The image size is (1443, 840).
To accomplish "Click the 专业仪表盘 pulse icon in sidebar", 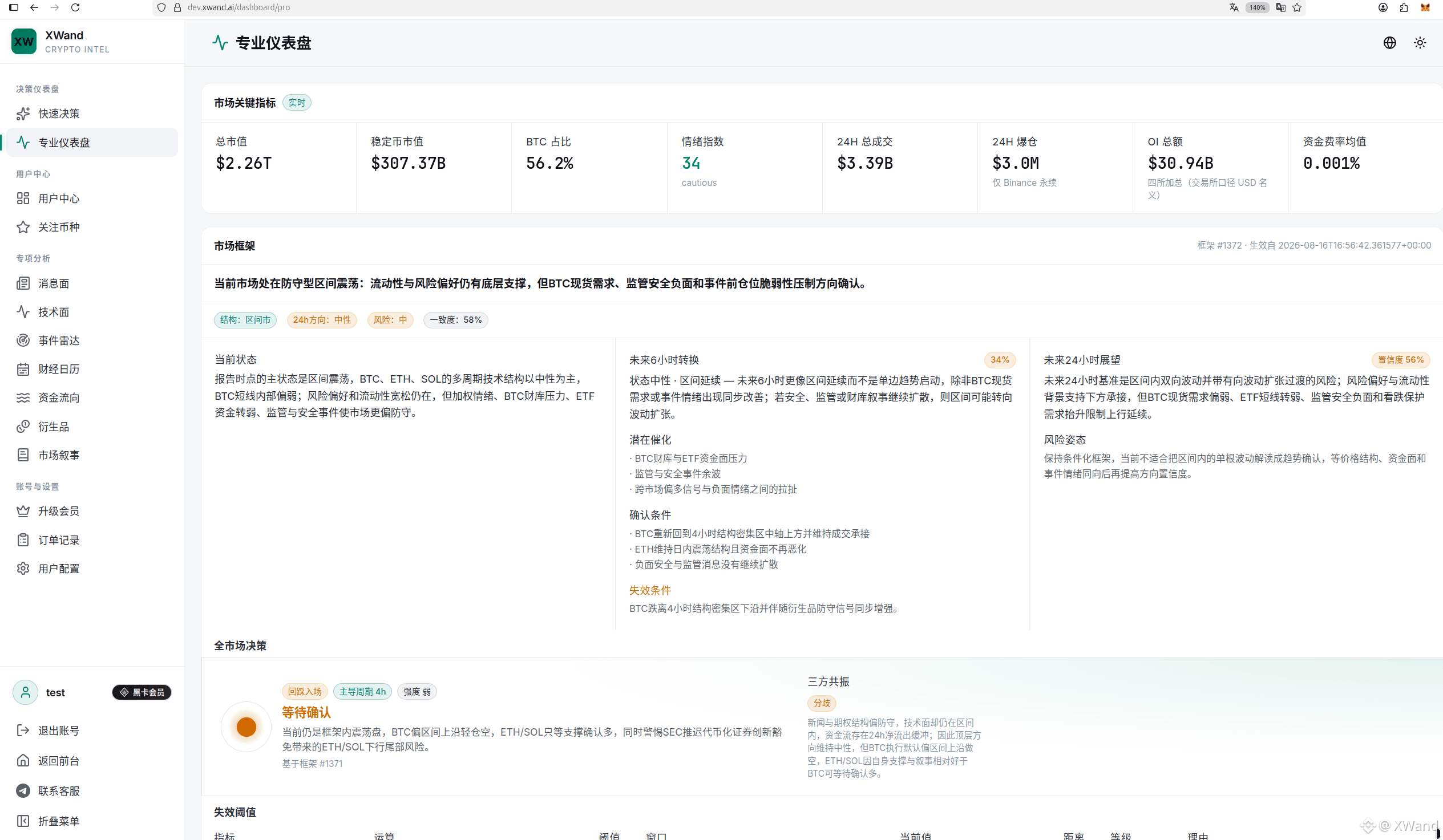I will (x=23, y=143).
